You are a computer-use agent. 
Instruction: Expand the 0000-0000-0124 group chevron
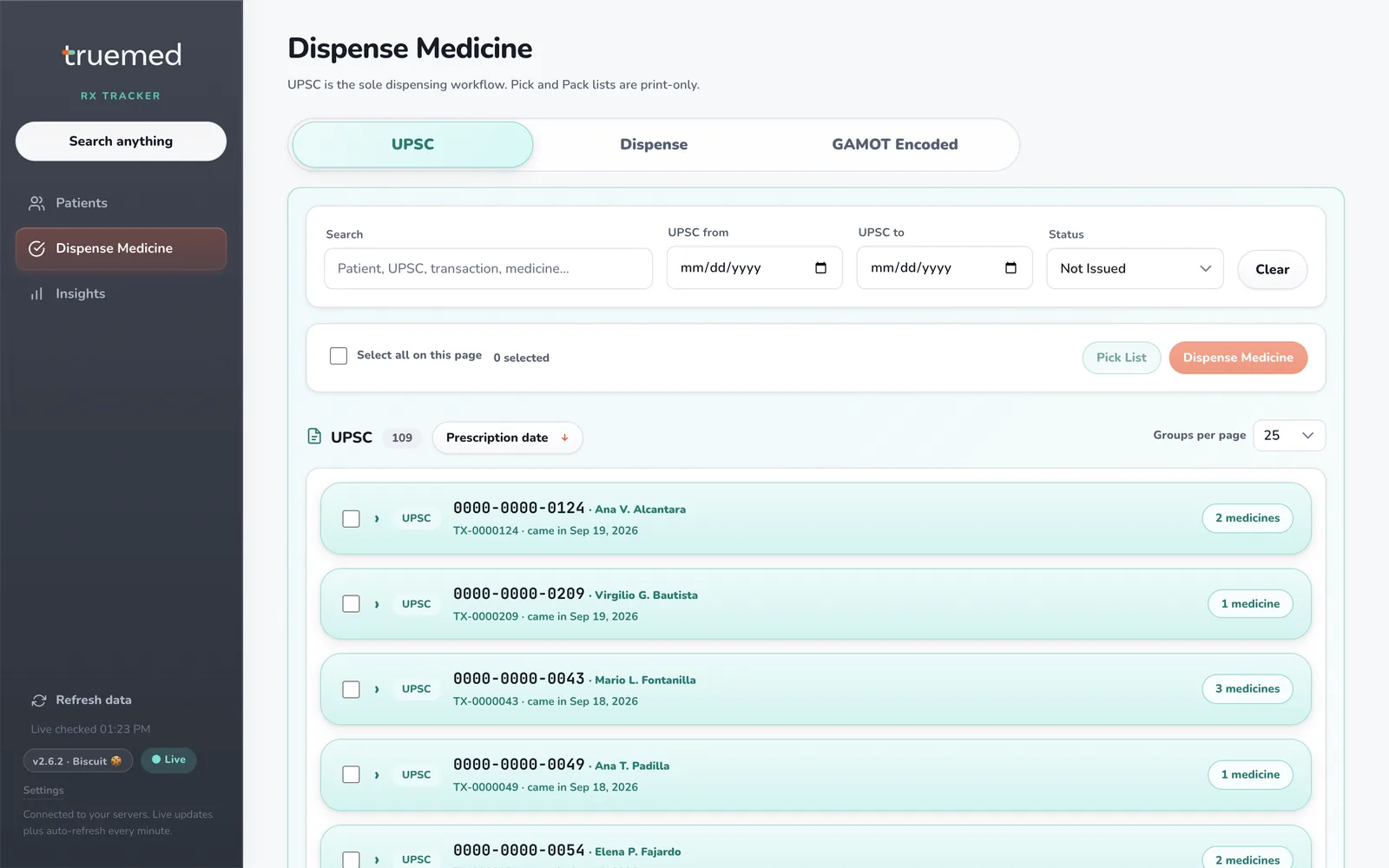point(377,518)
